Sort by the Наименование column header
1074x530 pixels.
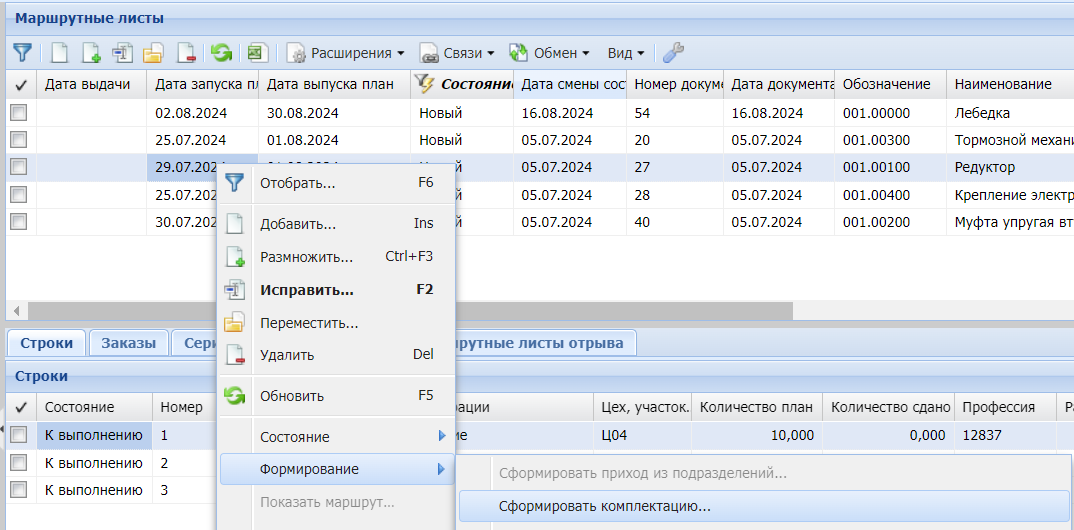coord(1002,84)
